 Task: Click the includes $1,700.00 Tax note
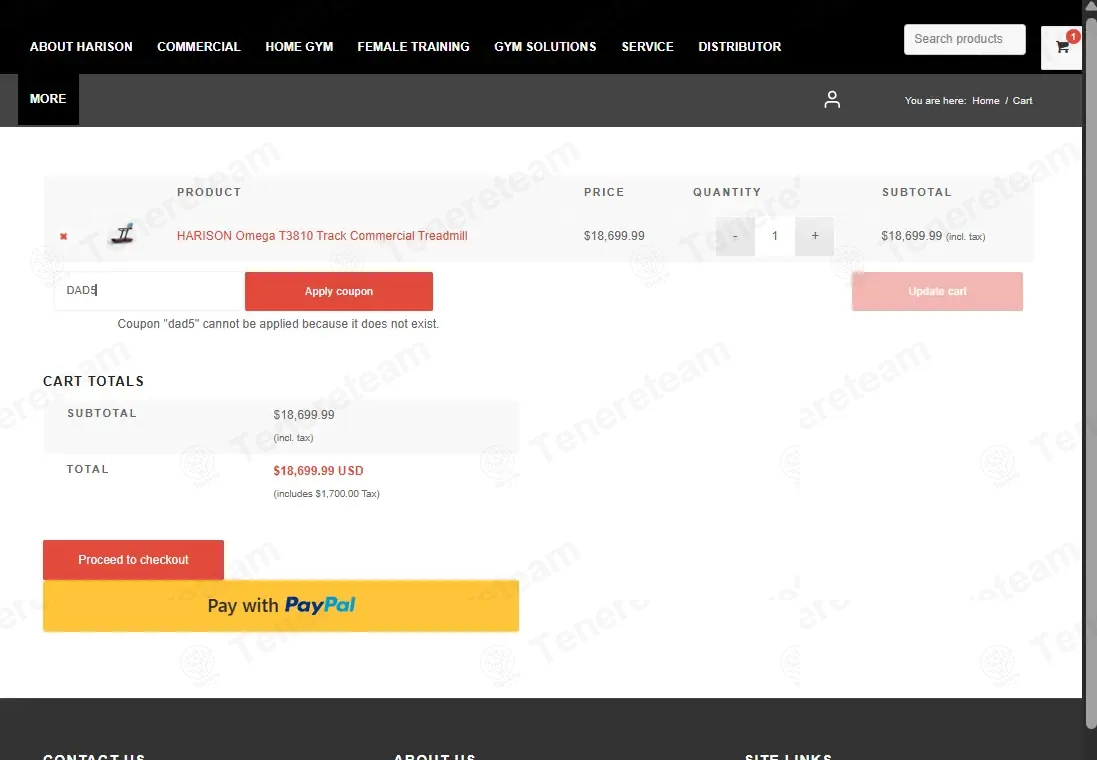(326, 494)
